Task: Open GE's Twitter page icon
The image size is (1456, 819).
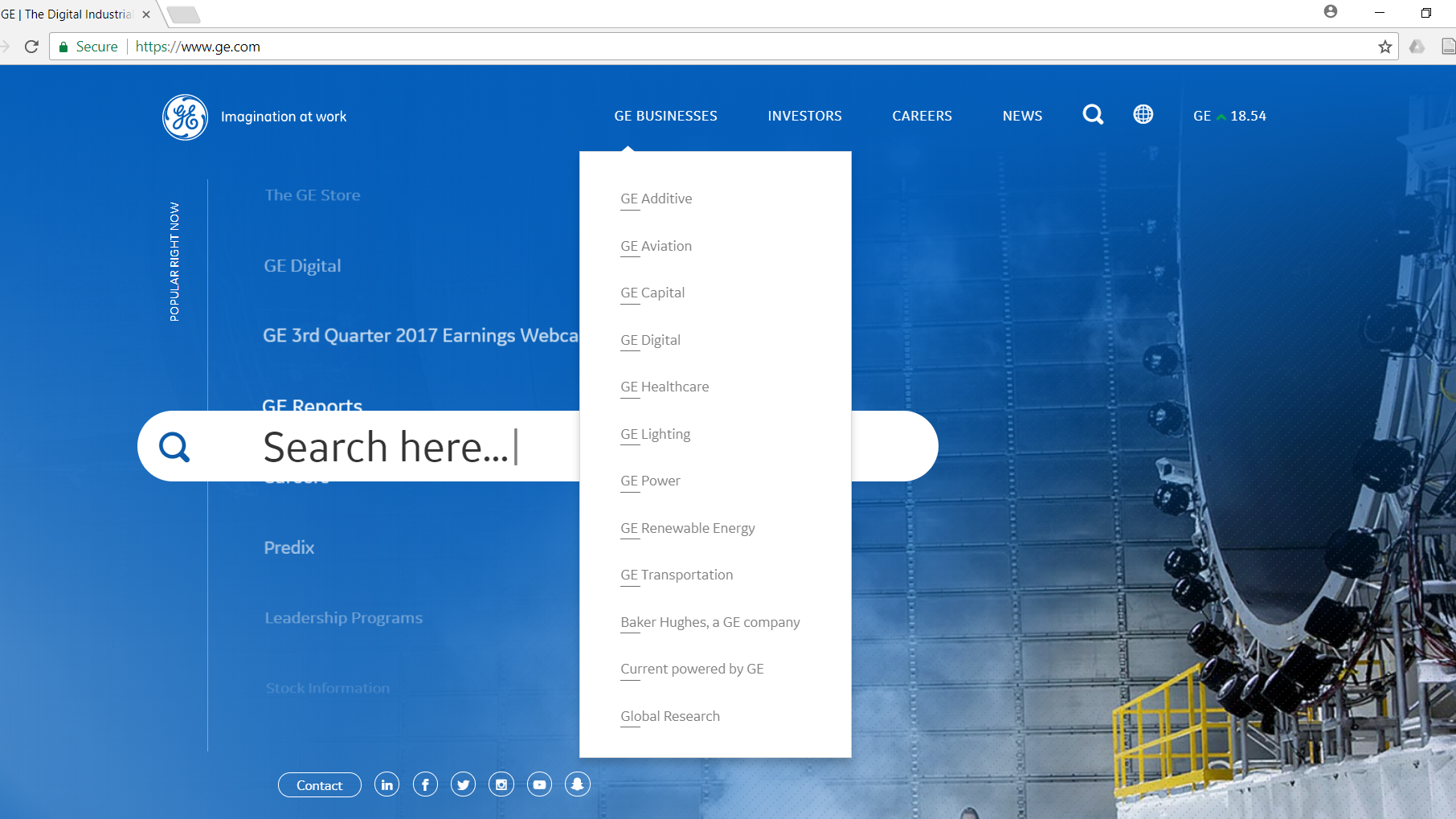Action: click(x=463, y=784)
